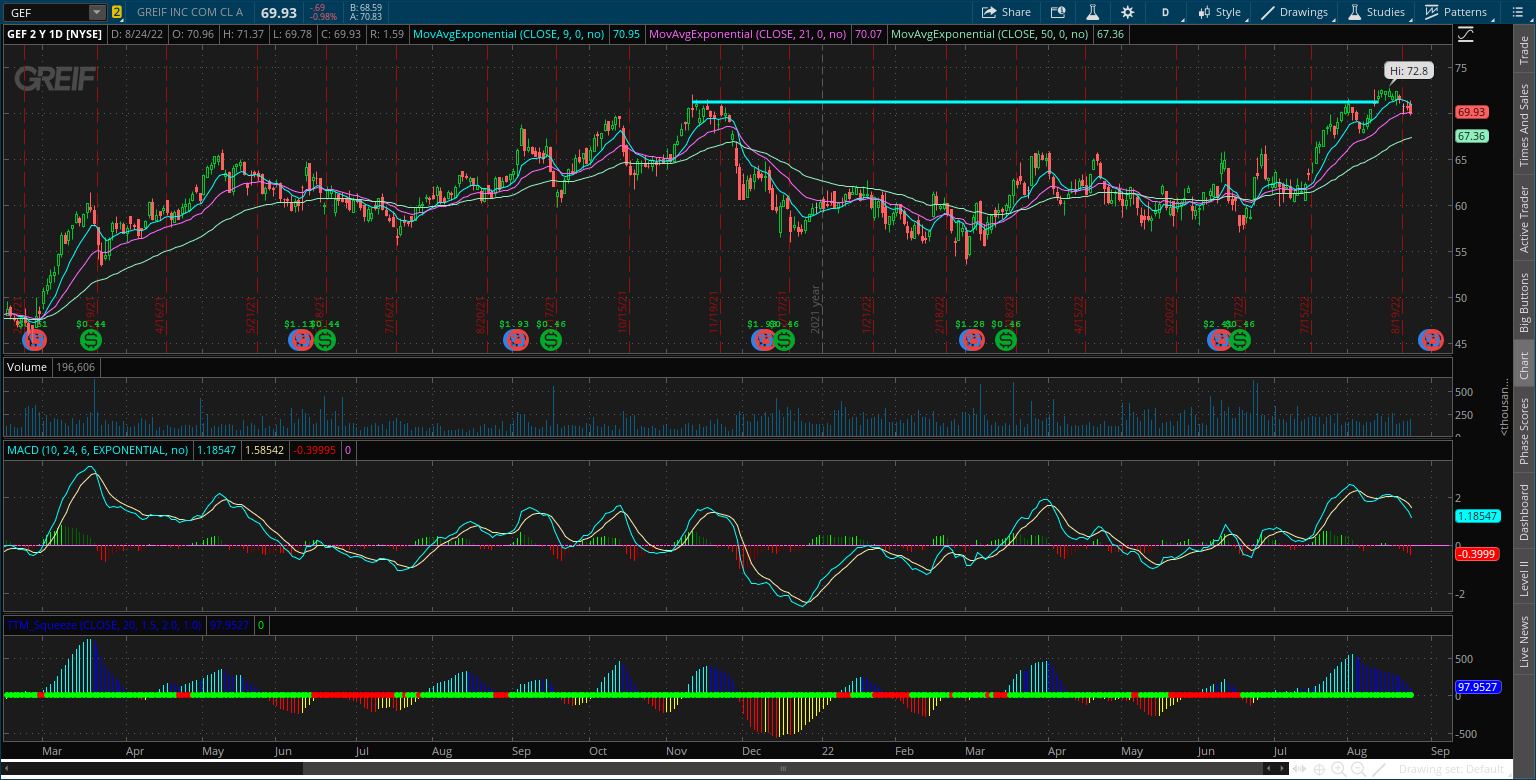This screenshot has width=1536, height=780.
Task: Click the 97.9527 TTM Squeeze value tag
Action: click(1476, 688)
